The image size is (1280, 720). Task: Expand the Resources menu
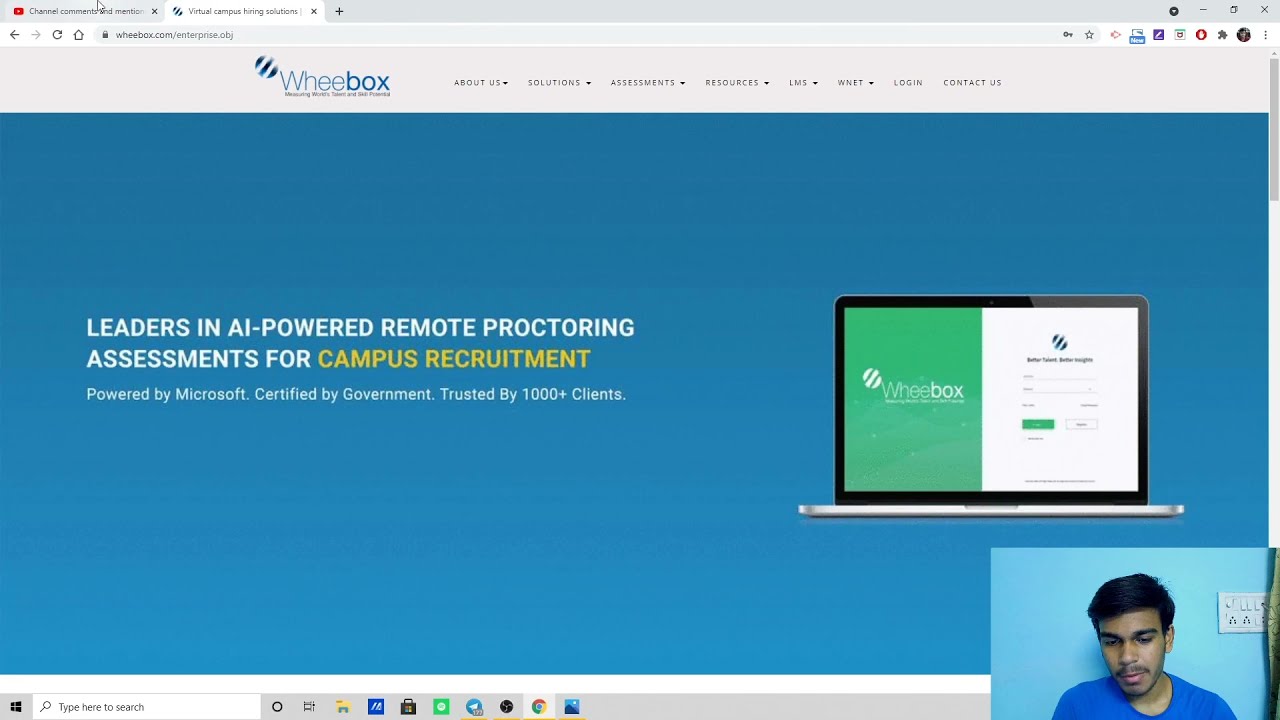[737, 83]
